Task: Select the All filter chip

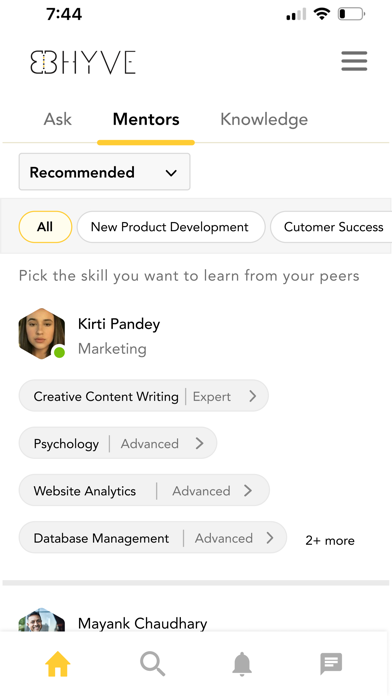Action: pos(45,227)
